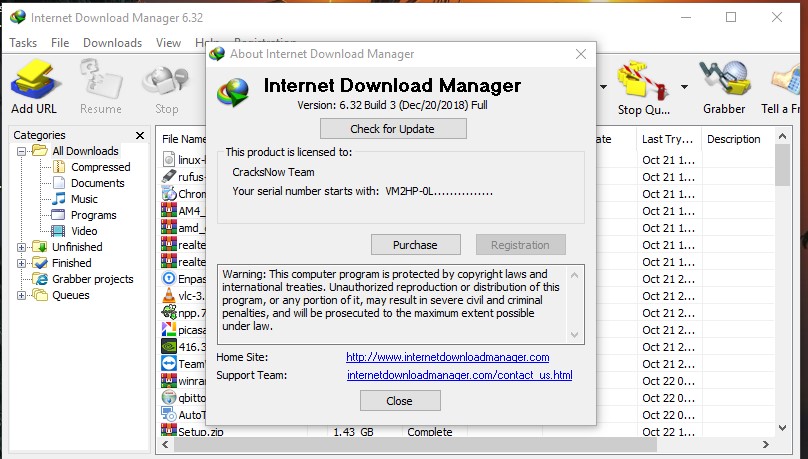
Task: Select the Compressed category
Action: (100, 167)
